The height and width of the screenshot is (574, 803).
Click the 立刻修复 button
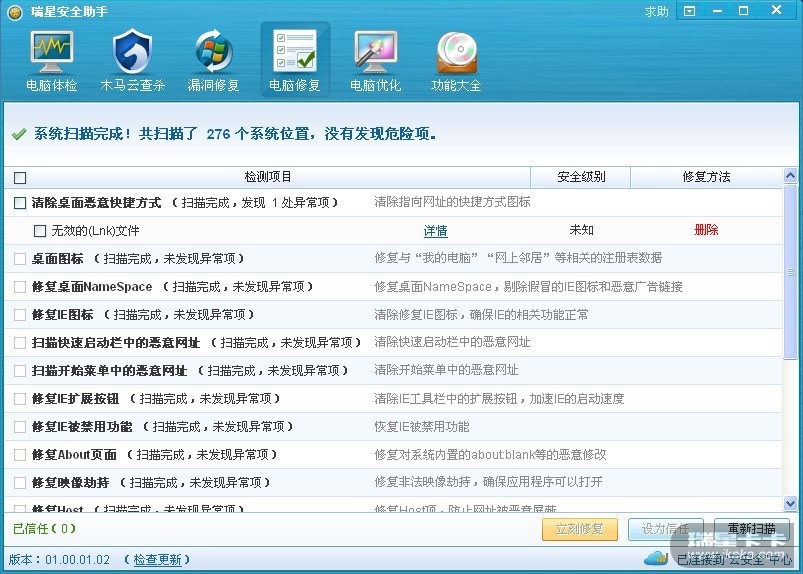pos(580,529)
